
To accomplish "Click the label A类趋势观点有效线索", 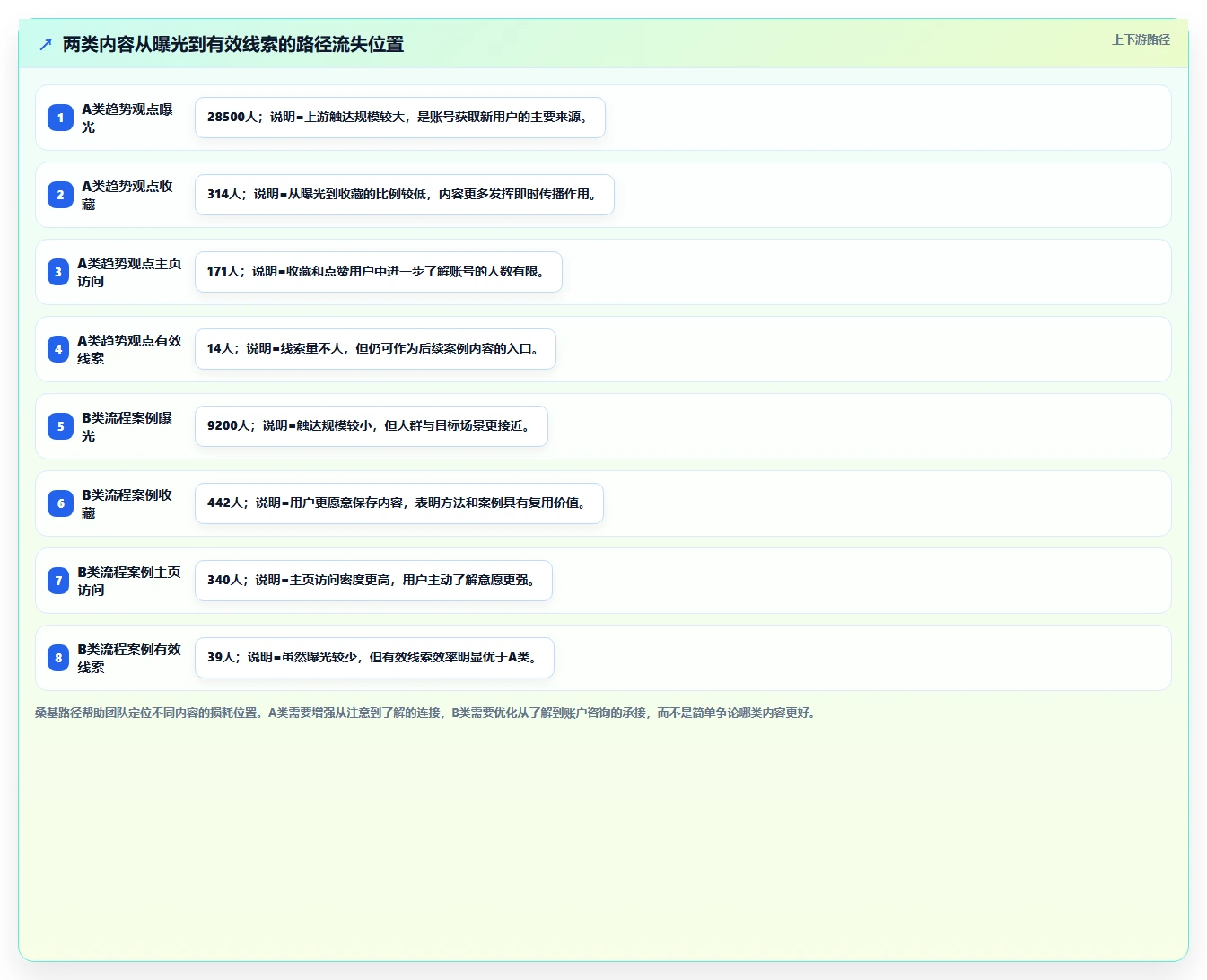I will (x=129, y=349).
